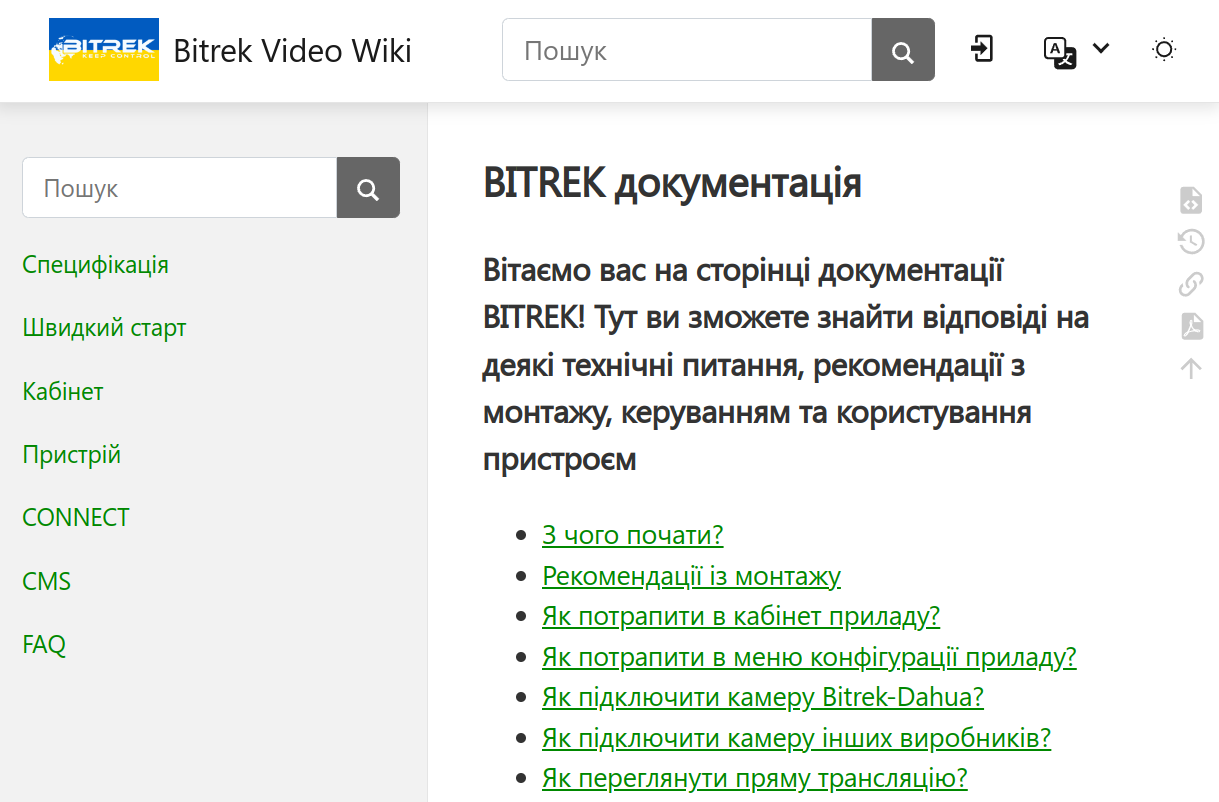Toggle the light/dark theme sun icon
1219x802 pixels.
(1164, 49)
